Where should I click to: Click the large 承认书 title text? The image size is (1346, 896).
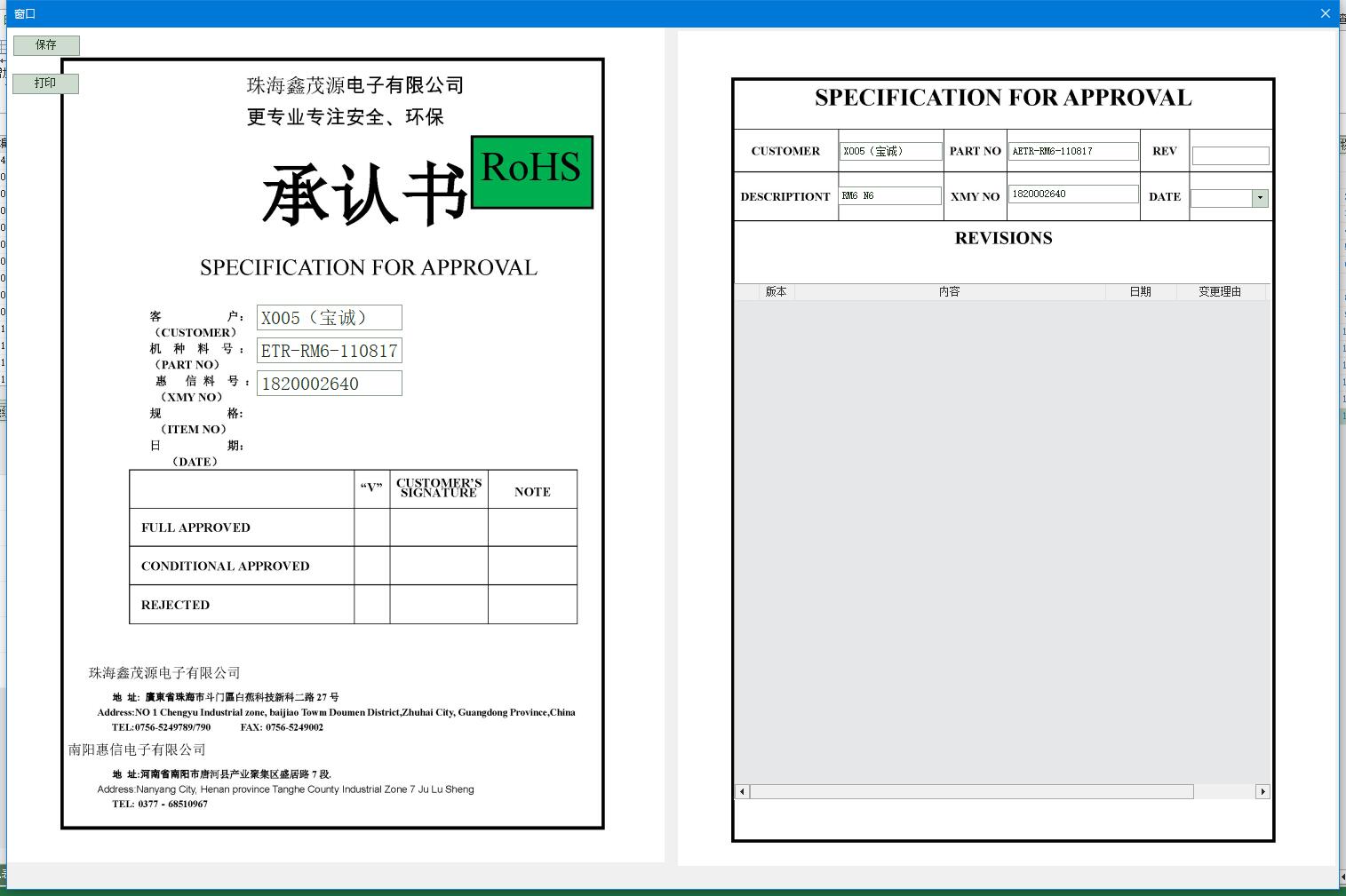tap(364, 195)
